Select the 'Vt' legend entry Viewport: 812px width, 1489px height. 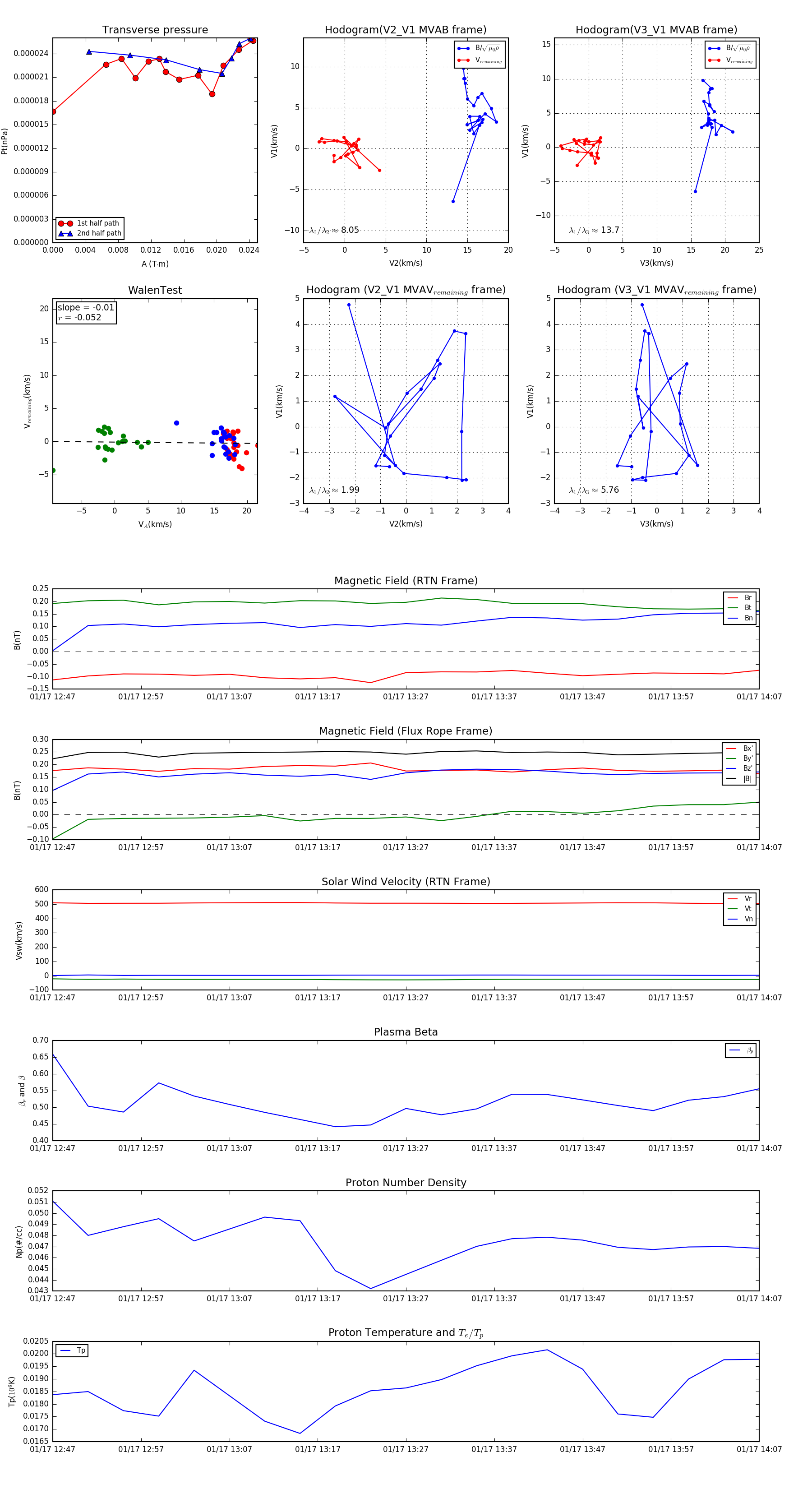740,909
